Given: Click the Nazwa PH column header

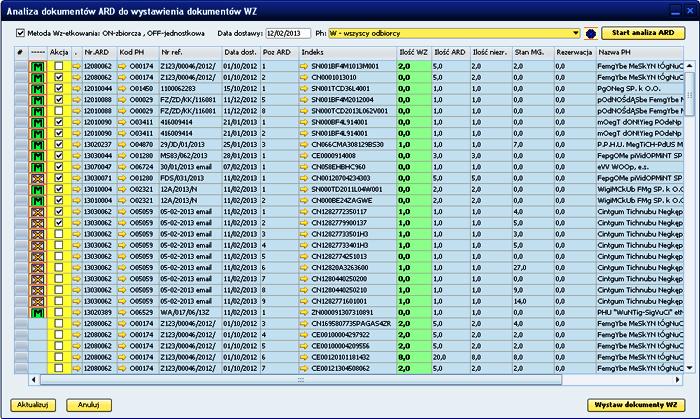Looking at the screenshot, I should click(x=639, y=53).
